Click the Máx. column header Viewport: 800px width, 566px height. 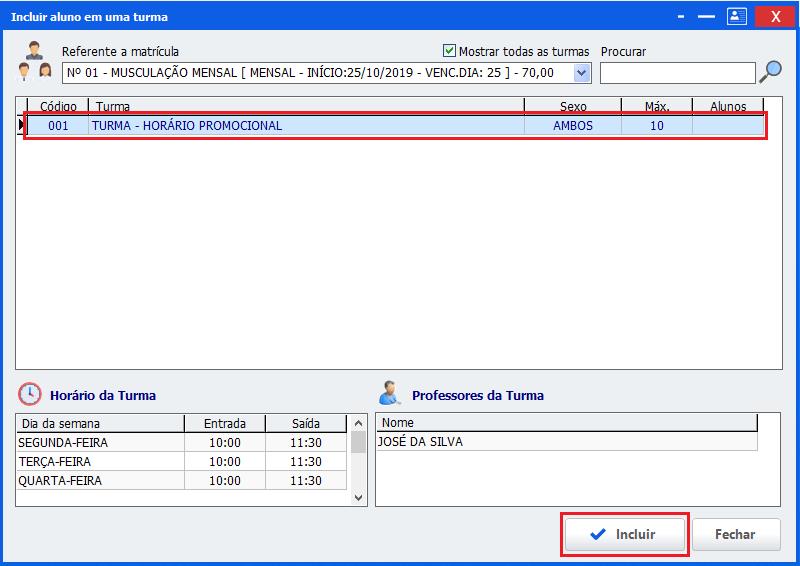pos(657,106)
